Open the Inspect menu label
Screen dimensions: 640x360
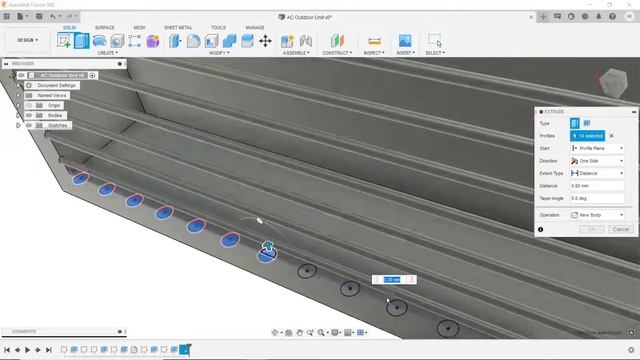point(374,53)
